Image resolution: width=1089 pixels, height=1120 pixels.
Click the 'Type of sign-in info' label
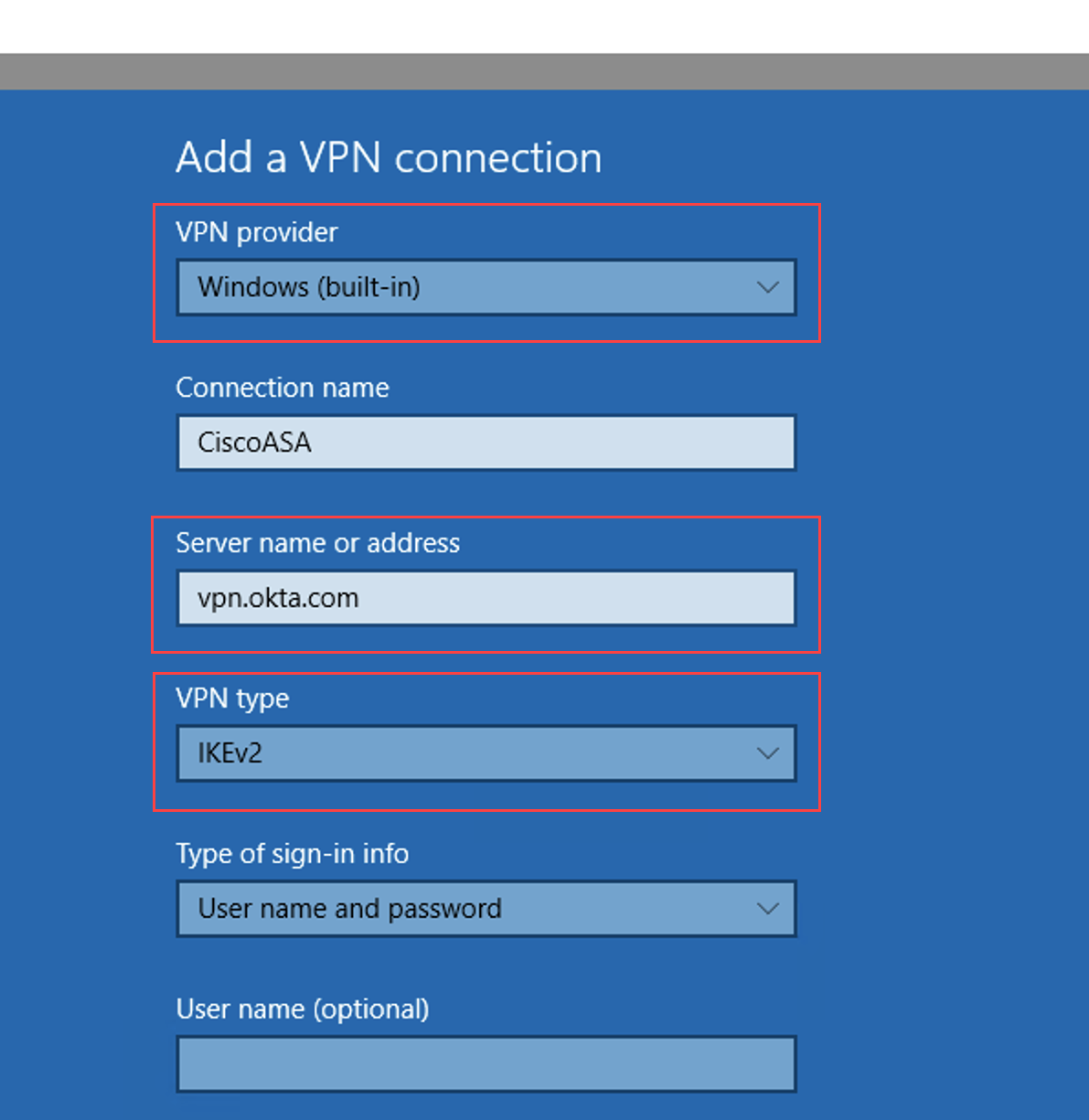coord(293,854)
